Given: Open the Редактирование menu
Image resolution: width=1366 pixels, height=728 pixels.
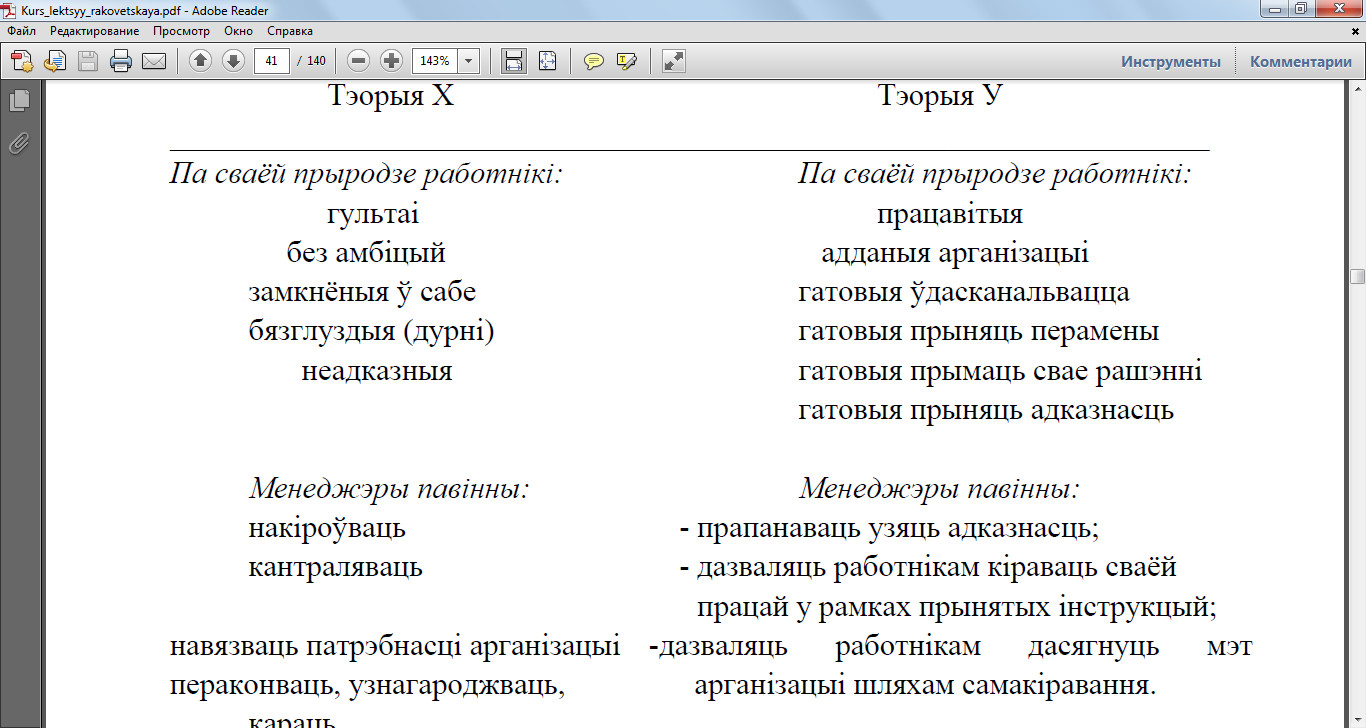Looking at the screenshot, I should pos(95,31).
